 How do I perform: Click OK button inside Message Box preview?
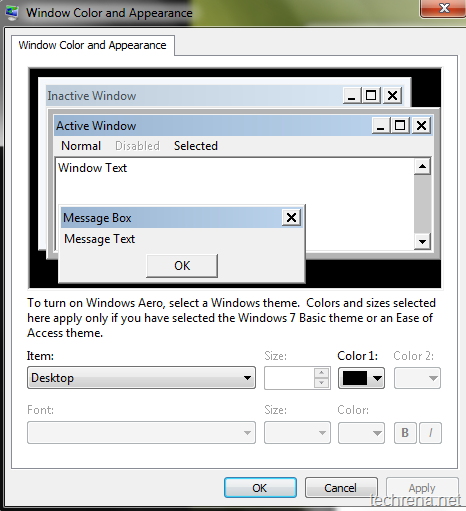(x=182, y=266)
